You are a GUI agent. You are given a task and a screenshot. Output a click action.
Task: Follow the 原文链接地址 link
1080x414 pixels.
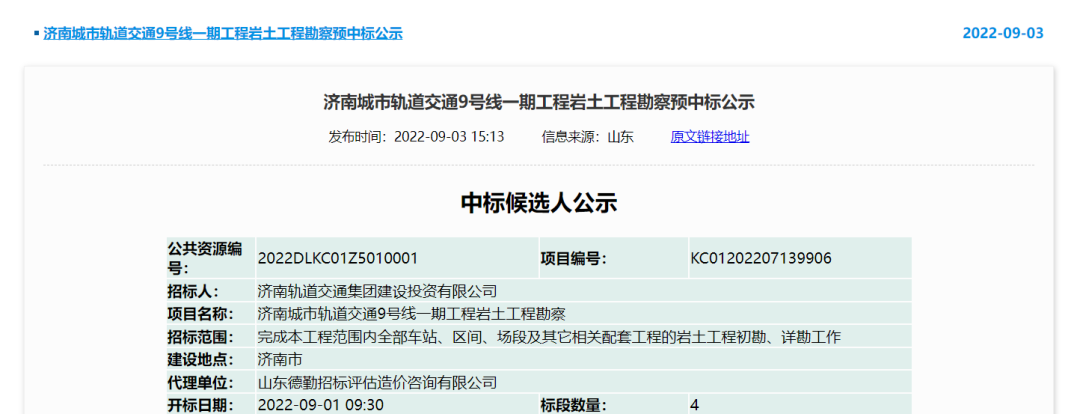coord(709,136)
